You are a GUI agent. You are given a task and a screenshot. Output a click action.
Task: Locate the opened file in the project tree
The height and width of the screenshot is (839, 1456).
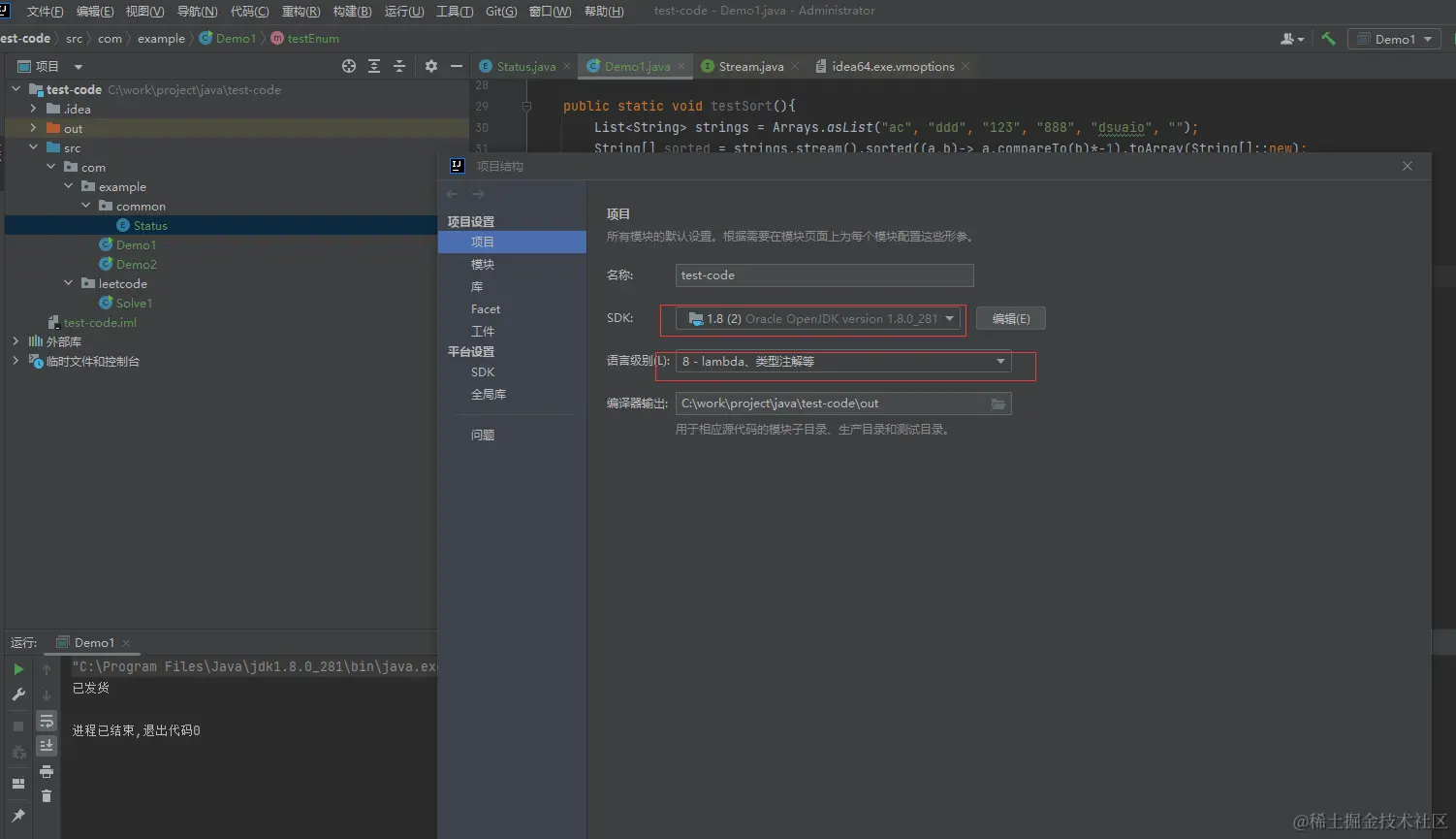click(349, 66)
